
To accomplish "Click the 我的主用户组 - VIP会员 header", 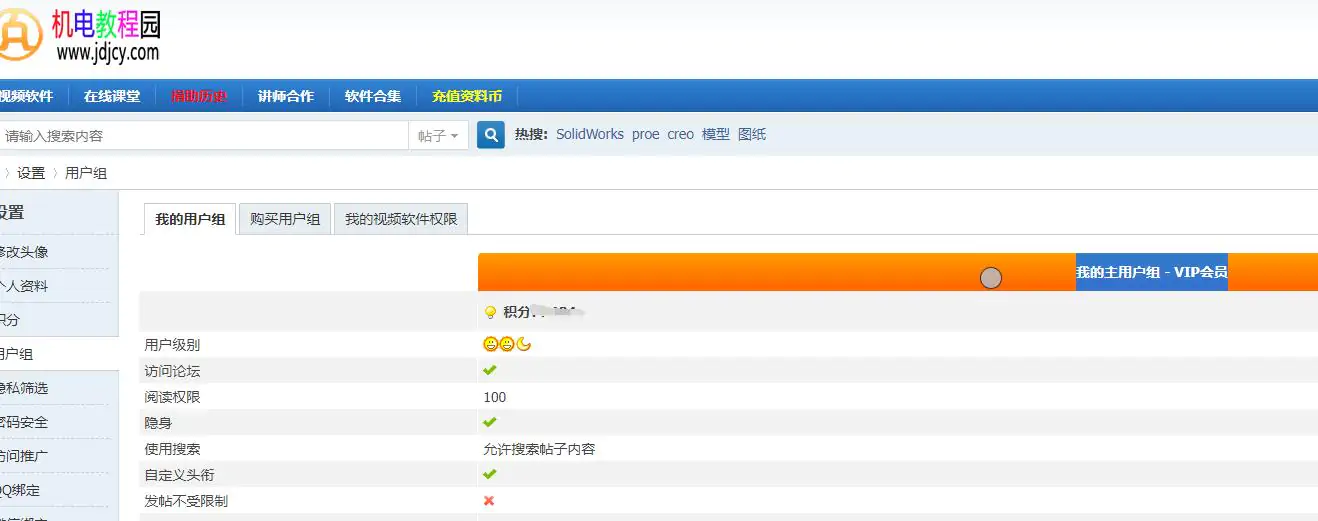I will 1152,272.
